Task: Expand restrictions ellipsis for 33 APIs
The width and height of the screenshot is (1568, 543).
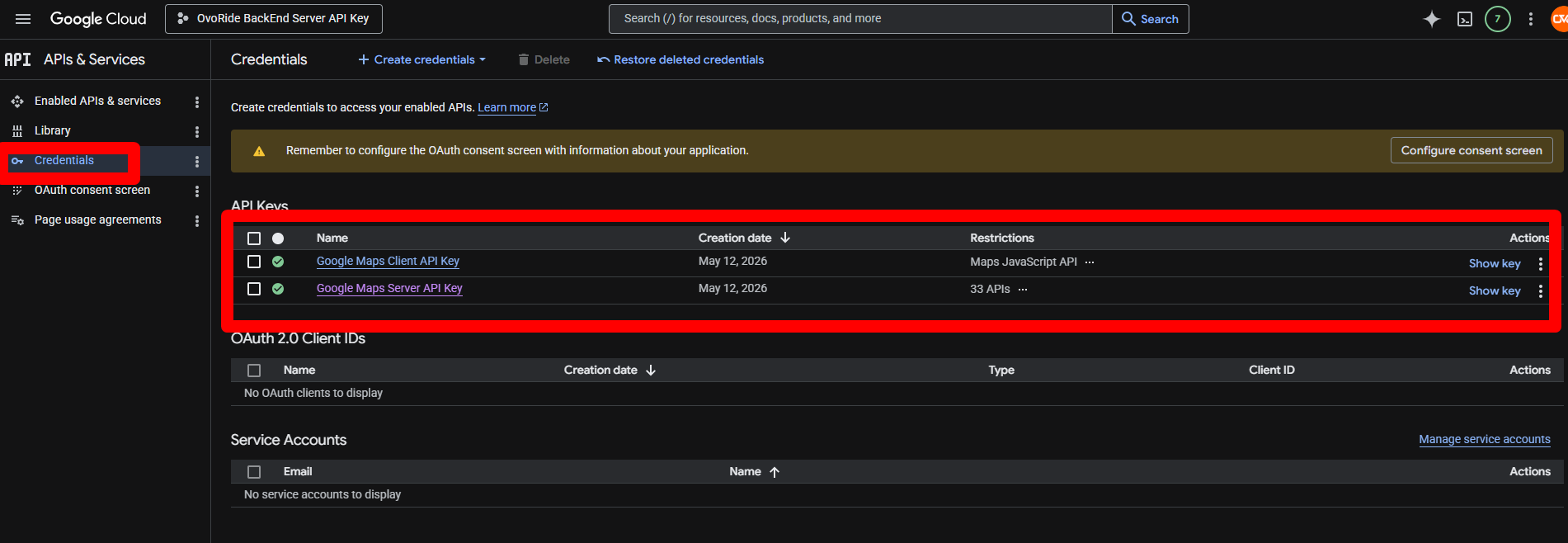Action: point(1023,290)
